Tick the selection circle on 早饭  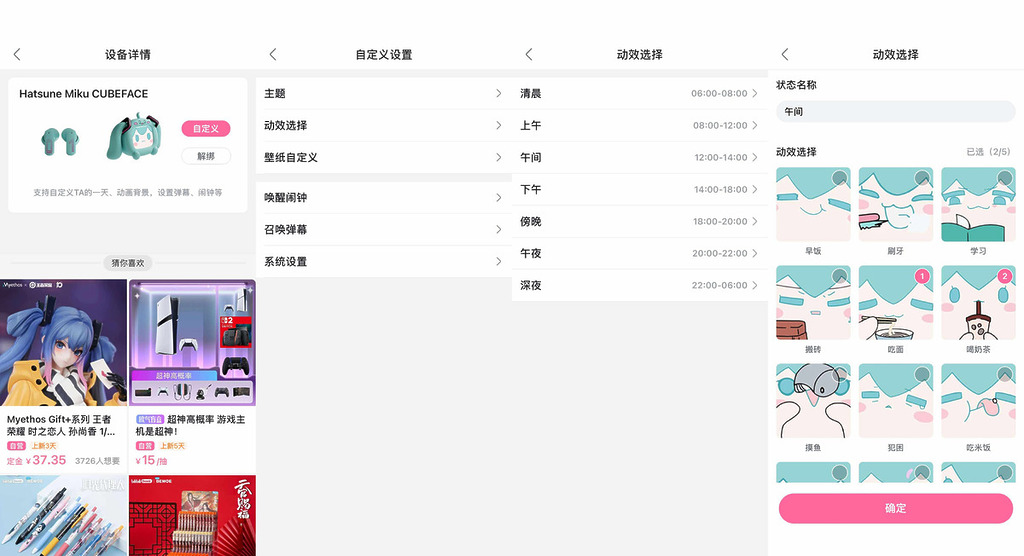point(839,179)
